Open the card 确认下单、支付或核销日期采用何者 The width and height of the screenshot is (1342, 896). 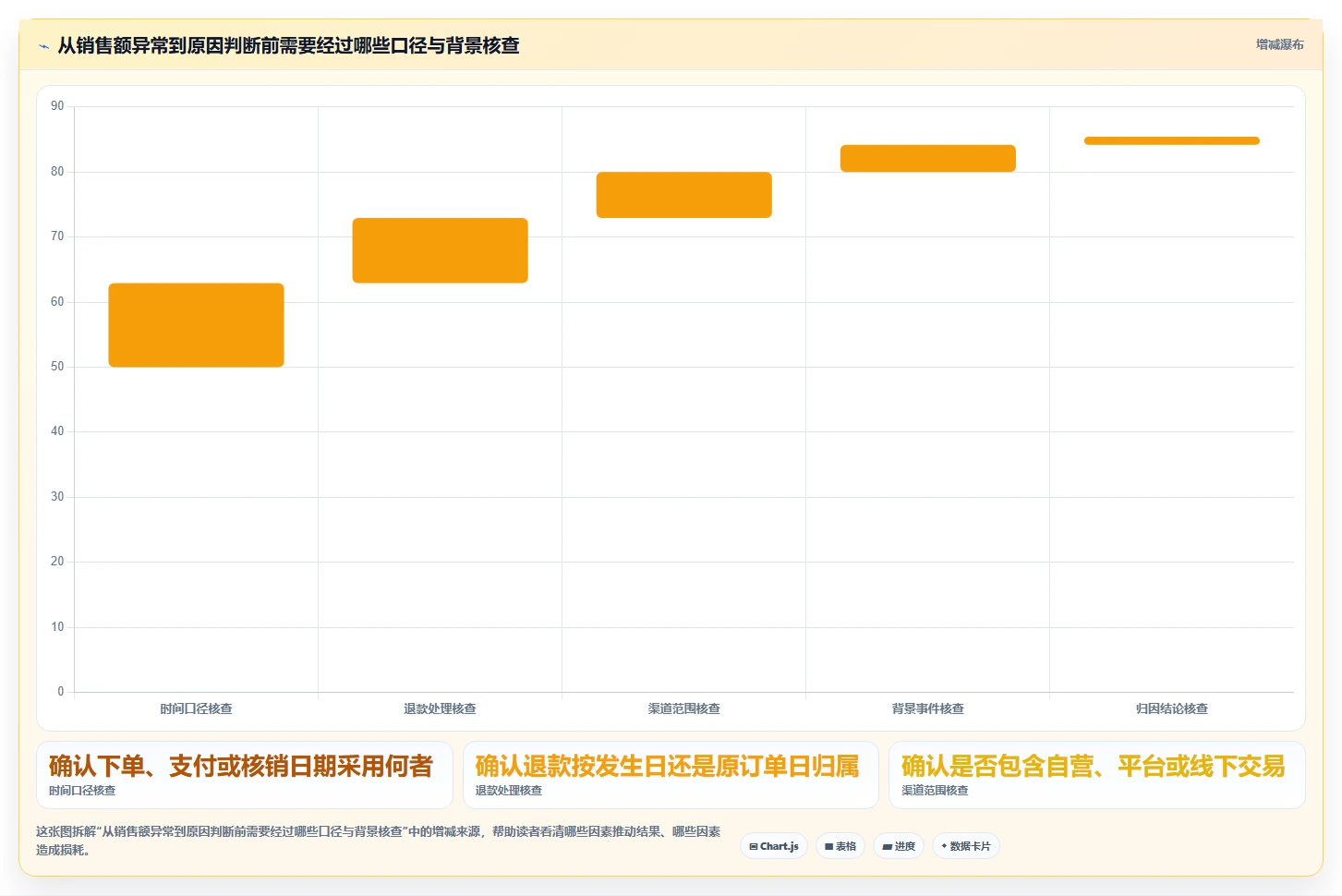tap(245, 775)
